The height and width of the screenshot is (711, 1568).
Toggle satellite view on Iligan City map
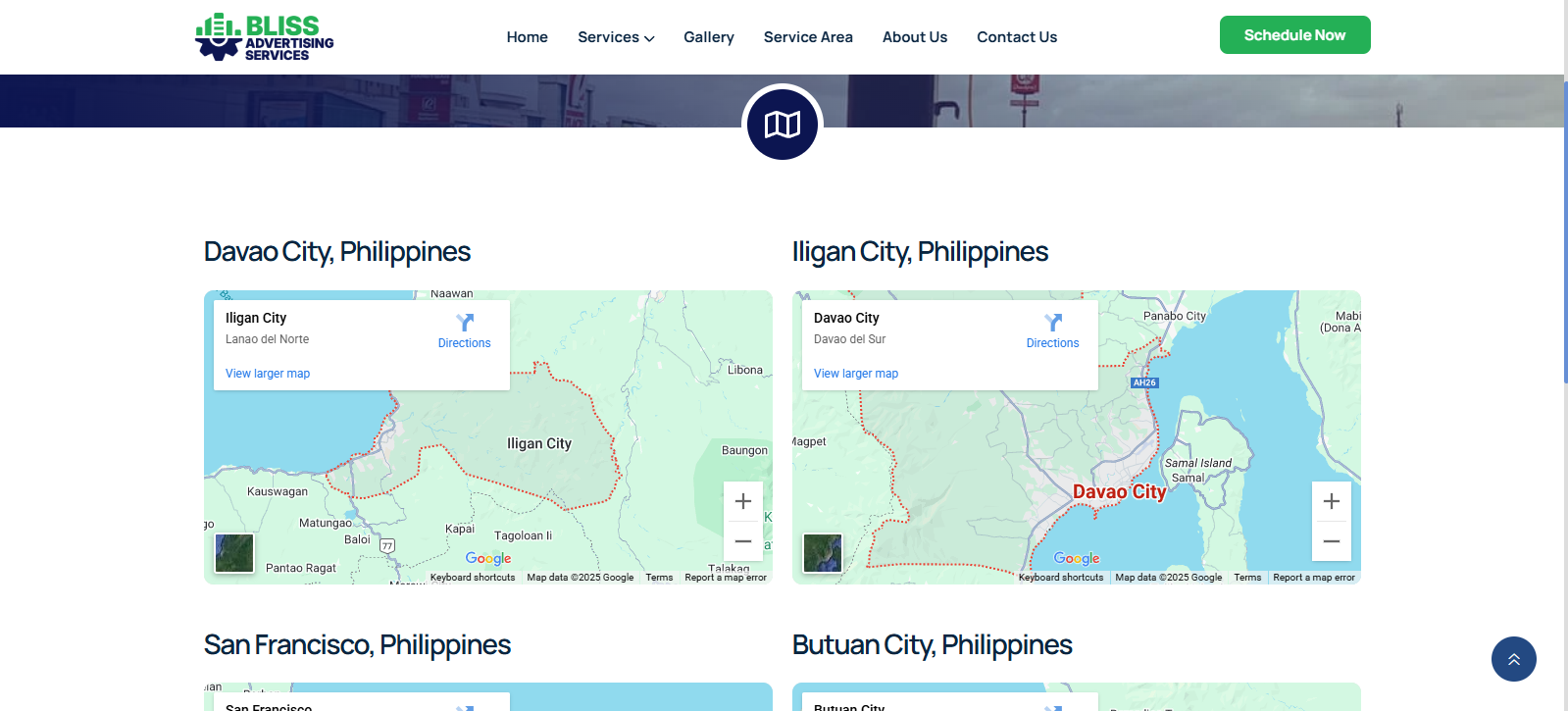coord(234,553)
